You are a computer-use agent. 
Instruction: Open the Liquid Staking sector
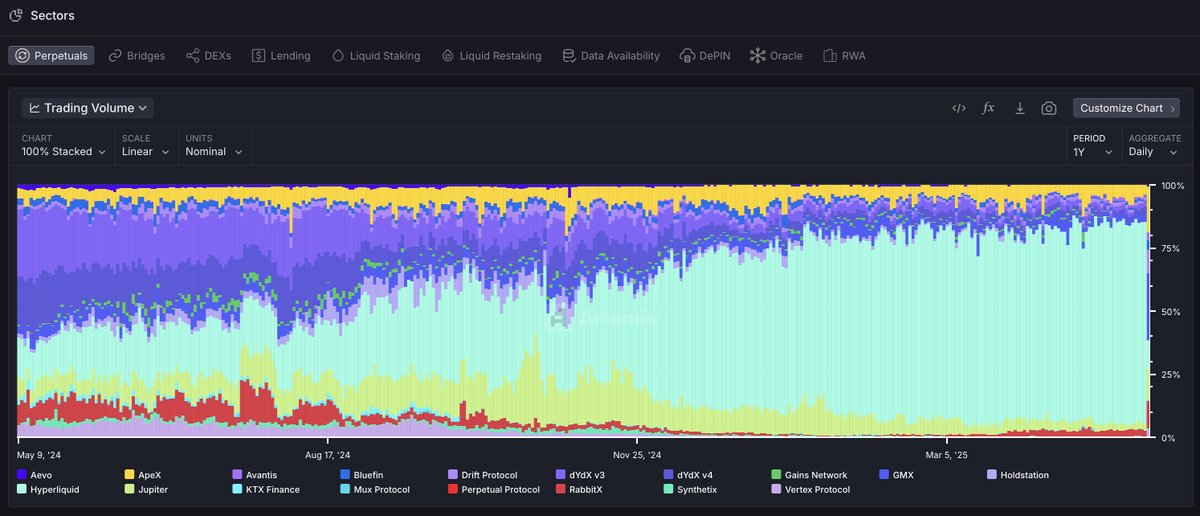[375, 56]
